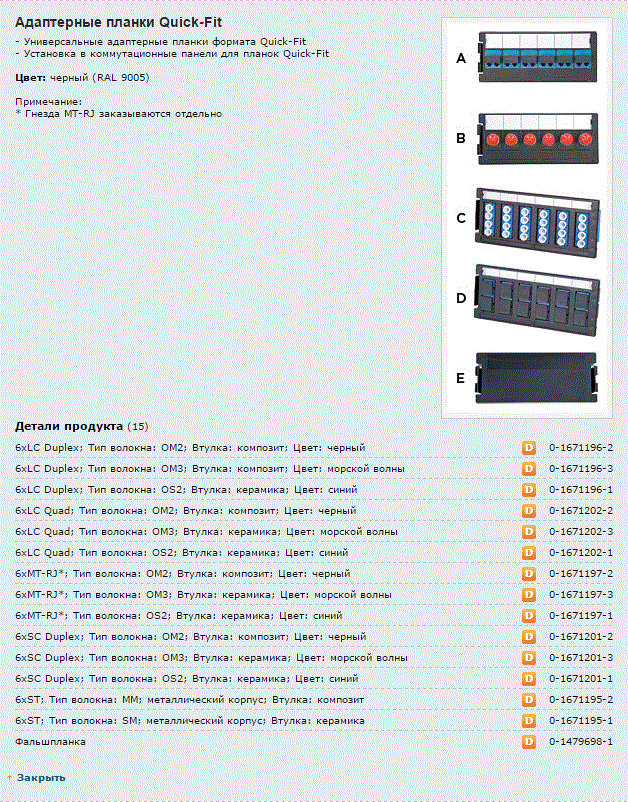
Task: Select row 6xMT-RJ* OM3 морской волны
Action: pyautogui.click(x=204, y=594)
